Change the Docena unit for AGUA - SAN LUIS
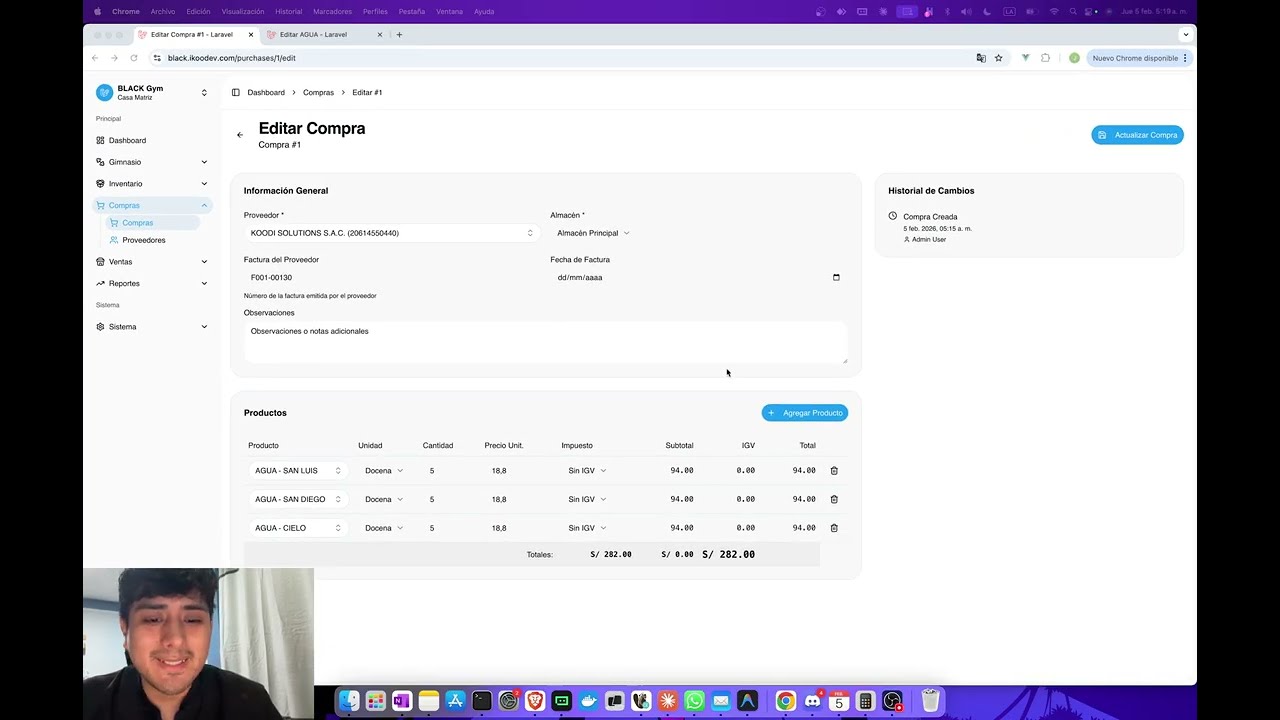The width and height of the screenshot is (1280, 720). tap(384, 470)
